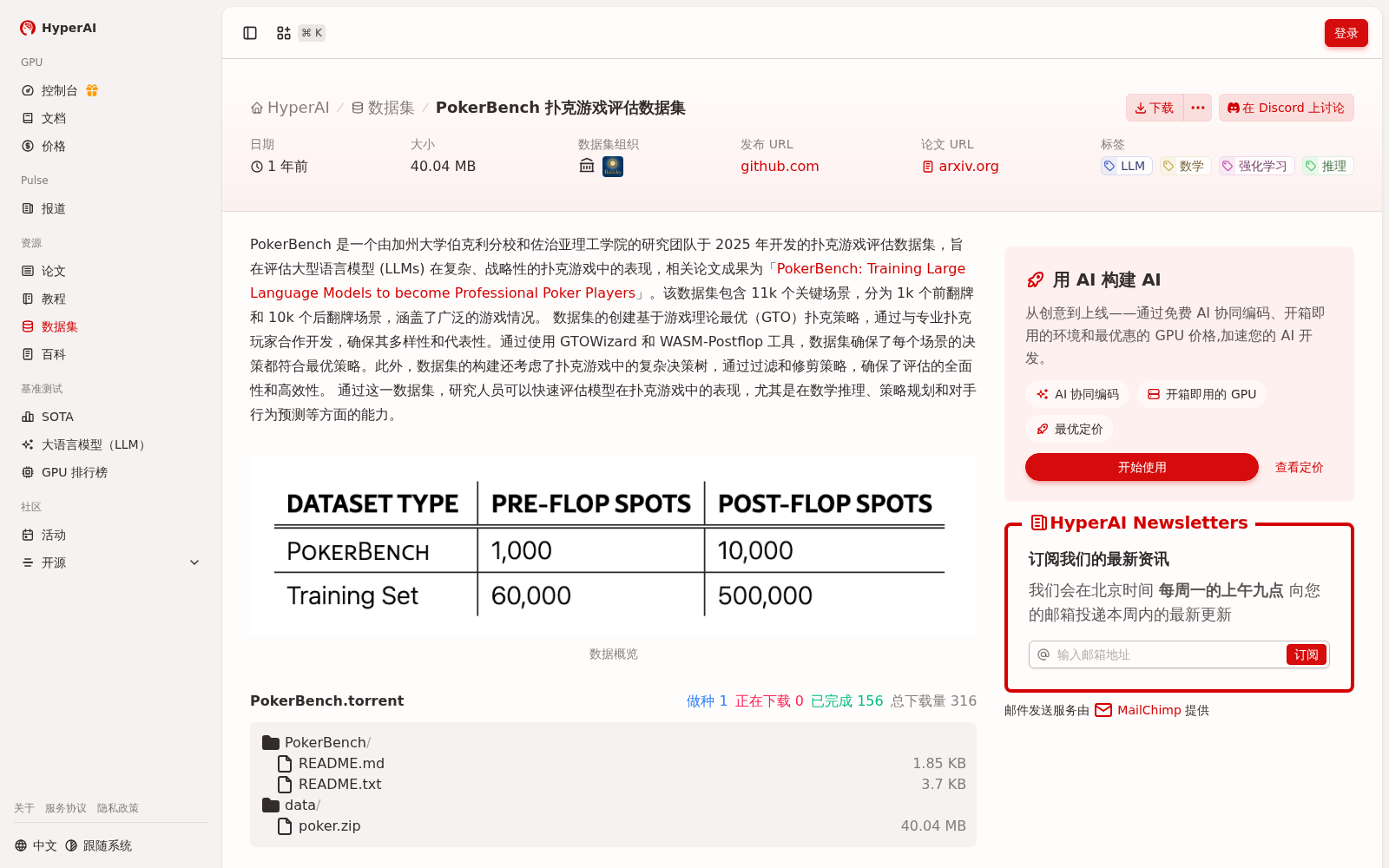Viewport: 1389px width, 868px height.
Task: Click 做种 1 seeding stat
Action: tap(707, 700)
